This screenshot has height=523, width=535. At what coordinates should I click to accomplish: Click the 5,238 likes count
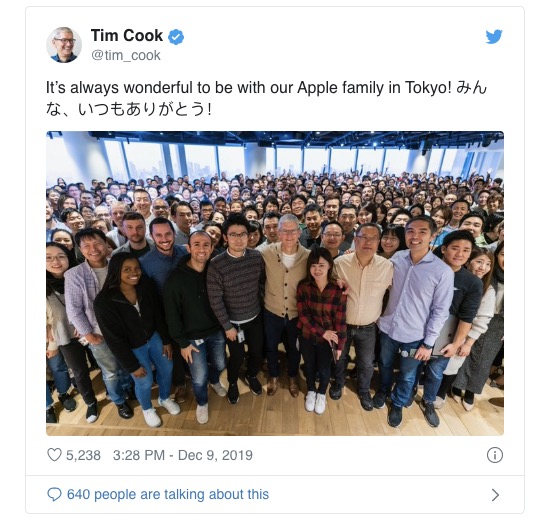tap(83, 455)
